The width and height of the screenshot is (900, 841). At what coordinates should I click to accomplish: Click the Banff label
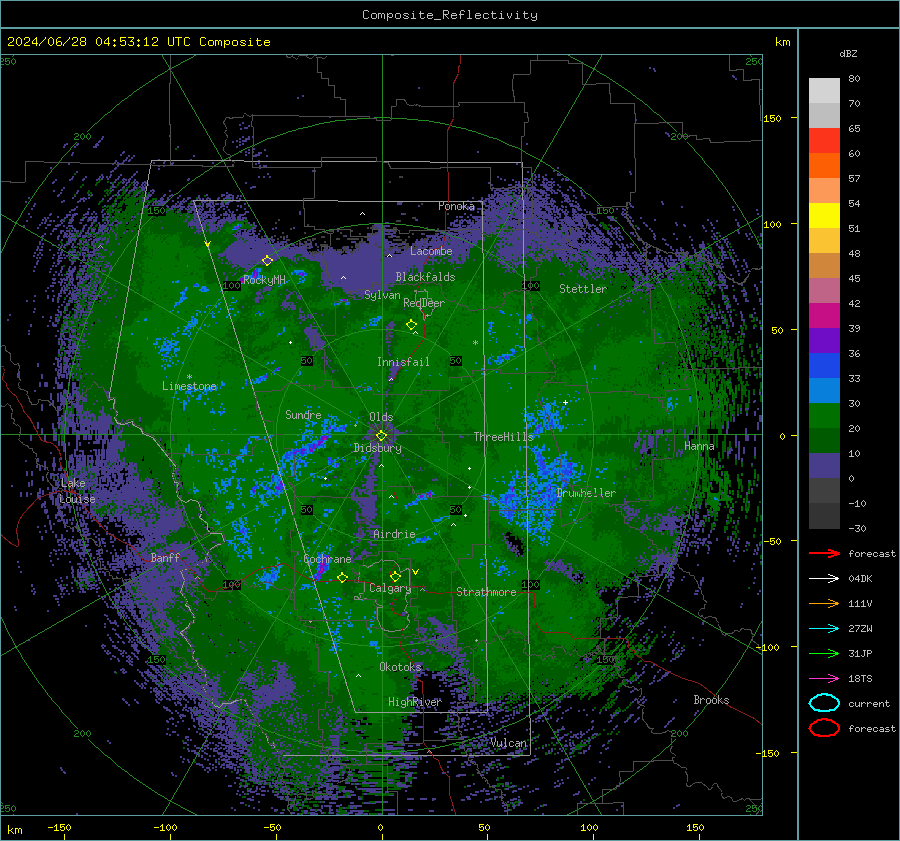click(x=165, y=557)
